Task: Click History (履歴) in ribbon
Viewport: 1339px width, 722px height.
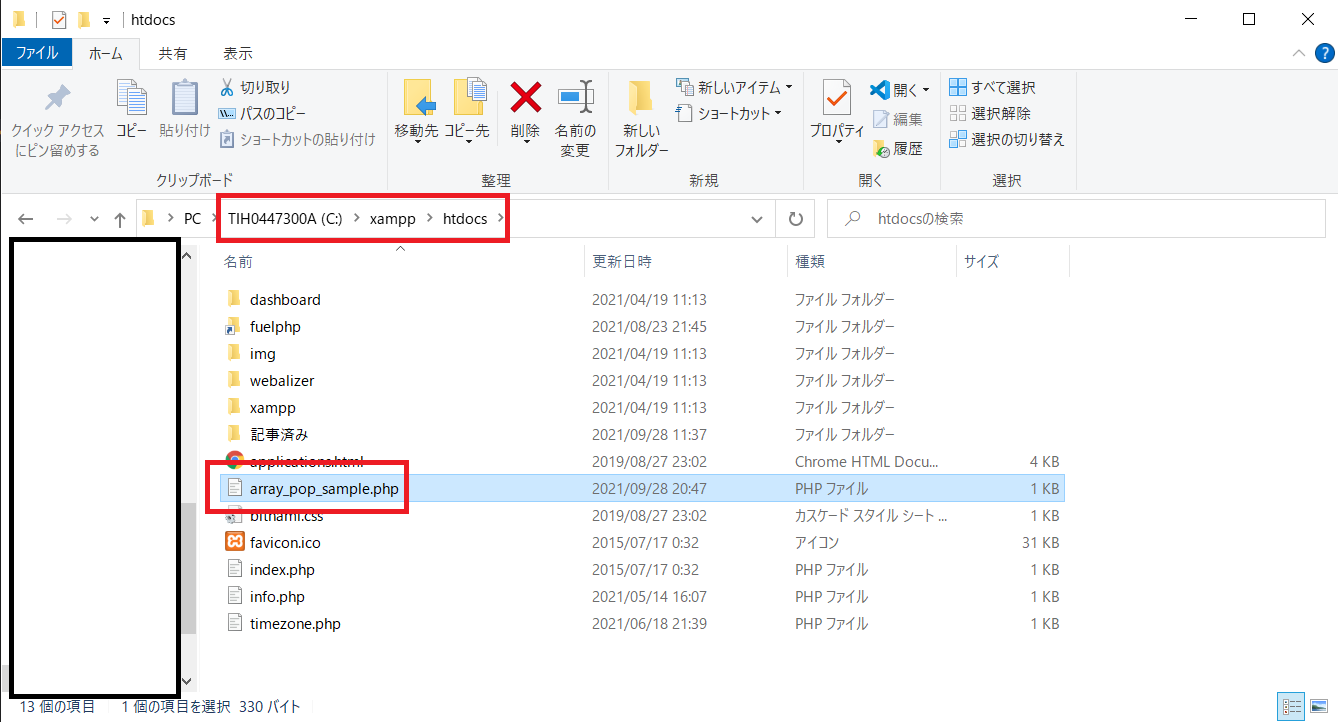Action: (897, 149)
